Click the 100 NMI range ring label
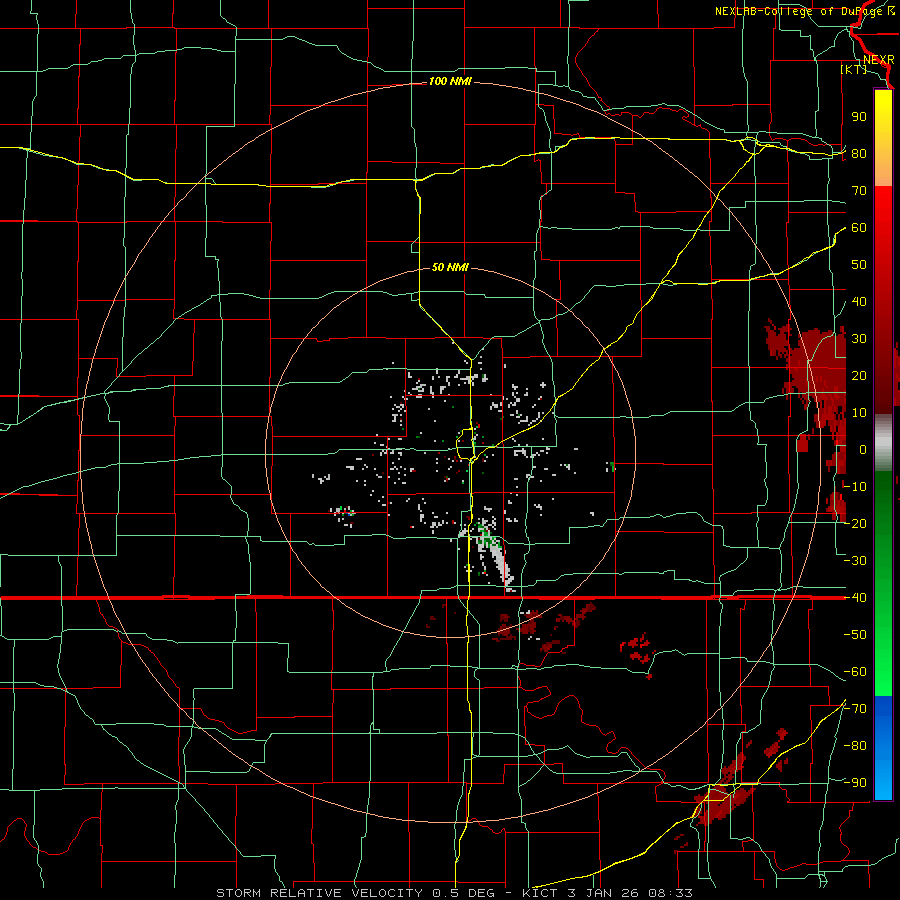 450,82
